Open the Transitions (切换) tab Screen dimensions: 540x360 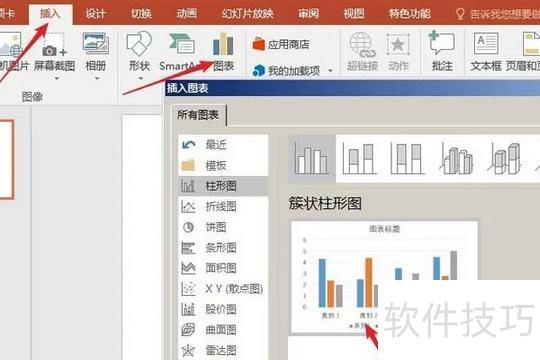click(x=141, y=14)
